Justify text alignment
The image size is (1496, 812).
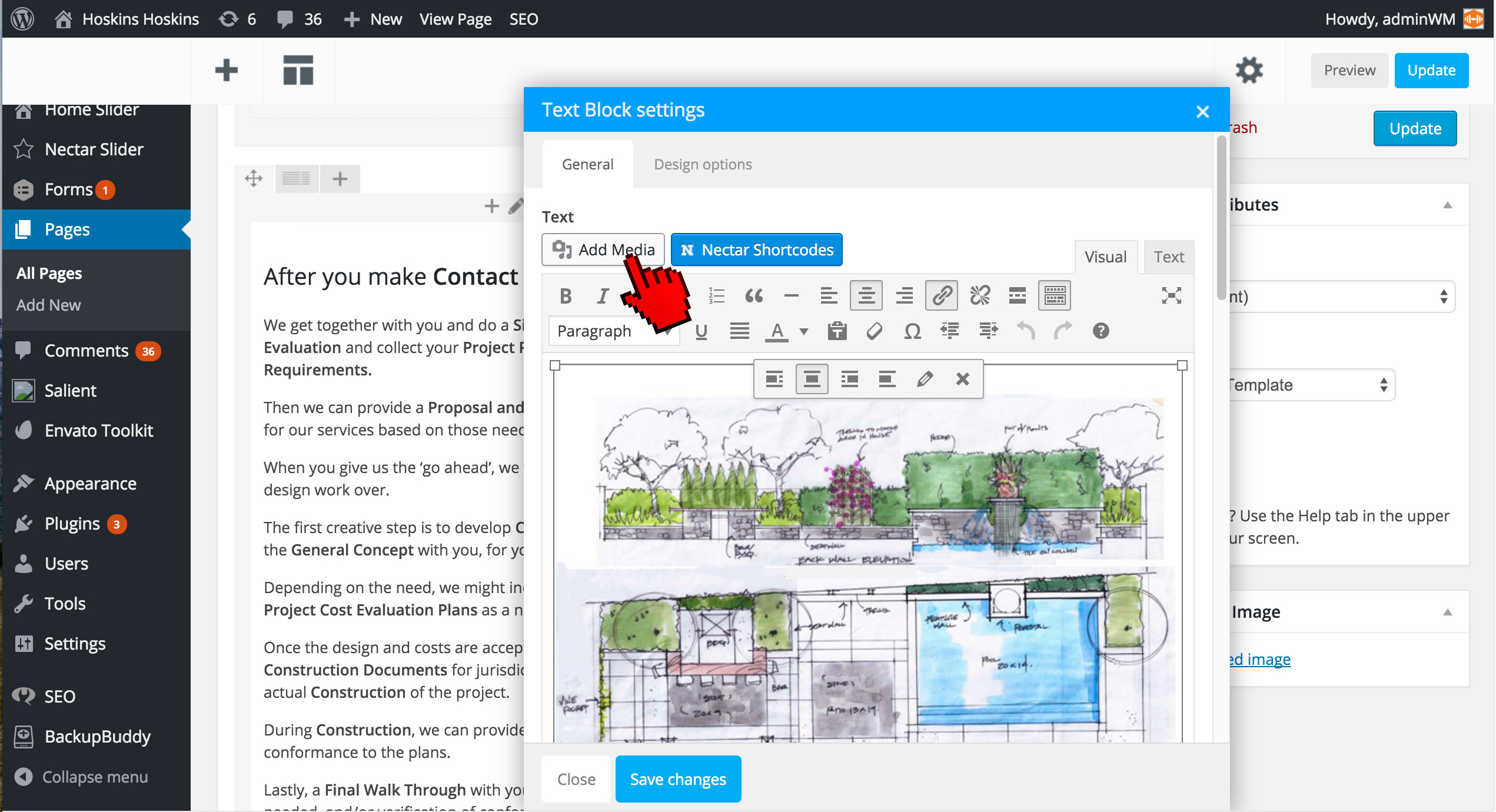click(739, 331)
